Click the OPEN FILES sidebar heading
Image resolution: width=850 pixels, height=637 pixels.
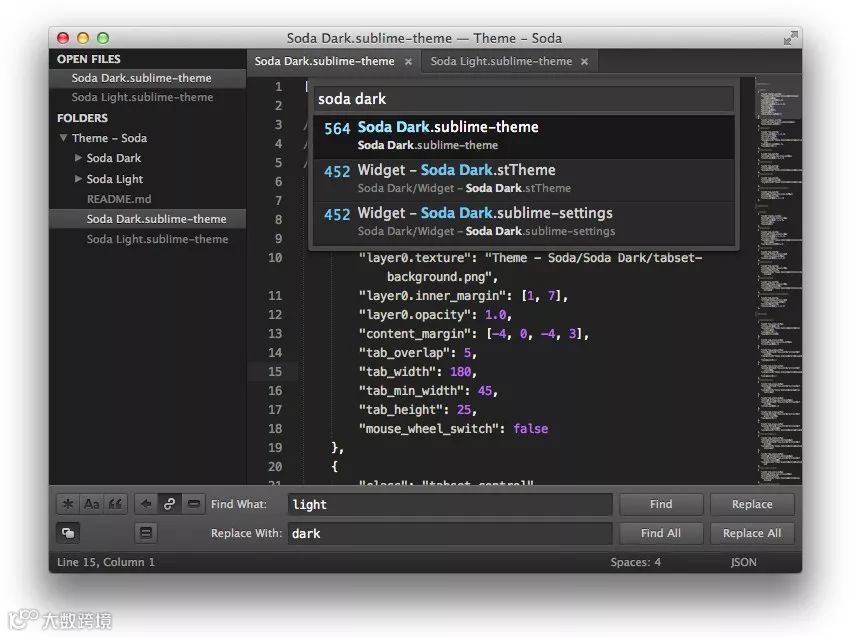[x=89, y=59]
